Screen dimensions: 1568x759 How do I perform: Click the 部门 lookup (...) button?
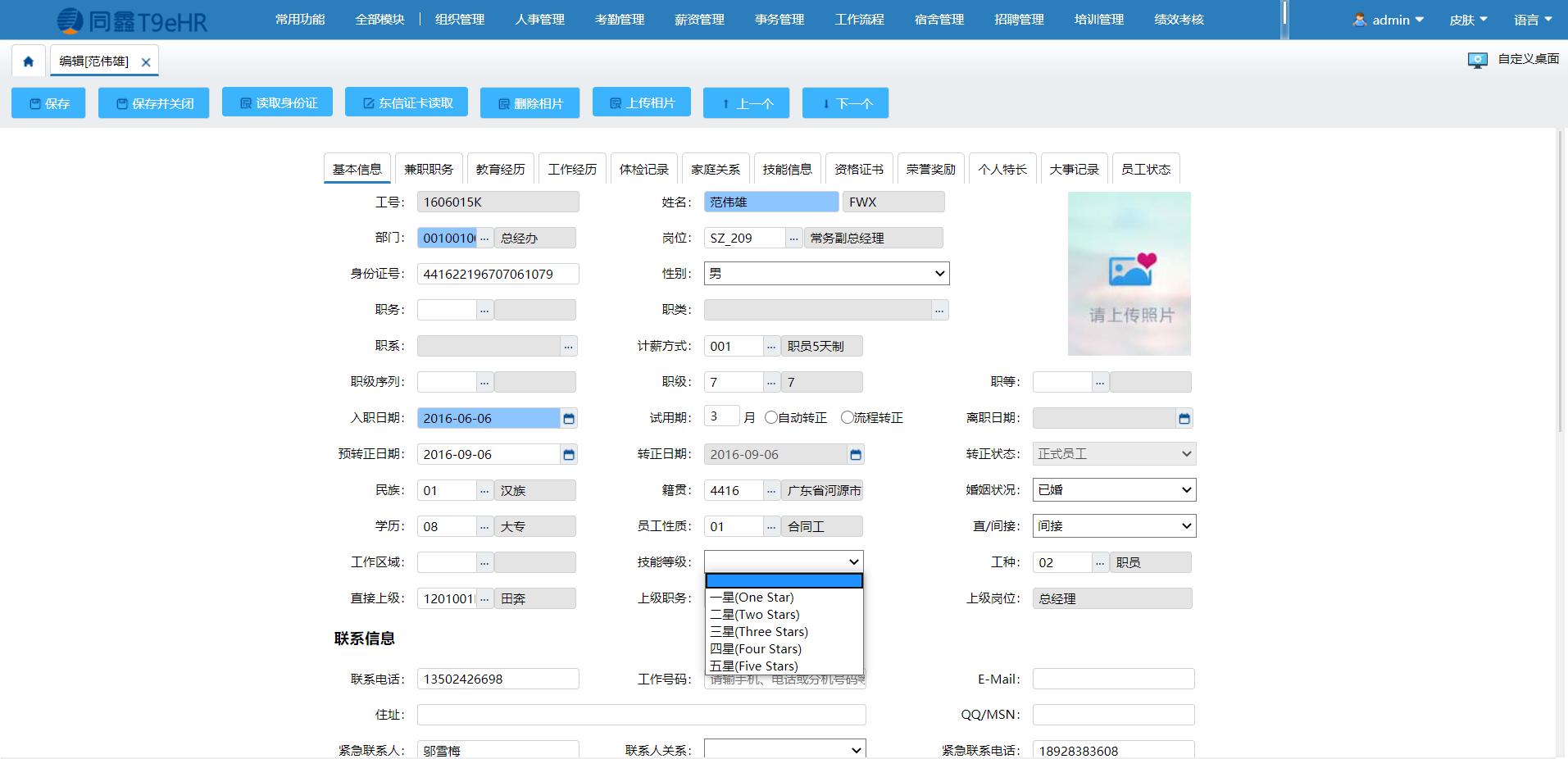coord(484,238)
